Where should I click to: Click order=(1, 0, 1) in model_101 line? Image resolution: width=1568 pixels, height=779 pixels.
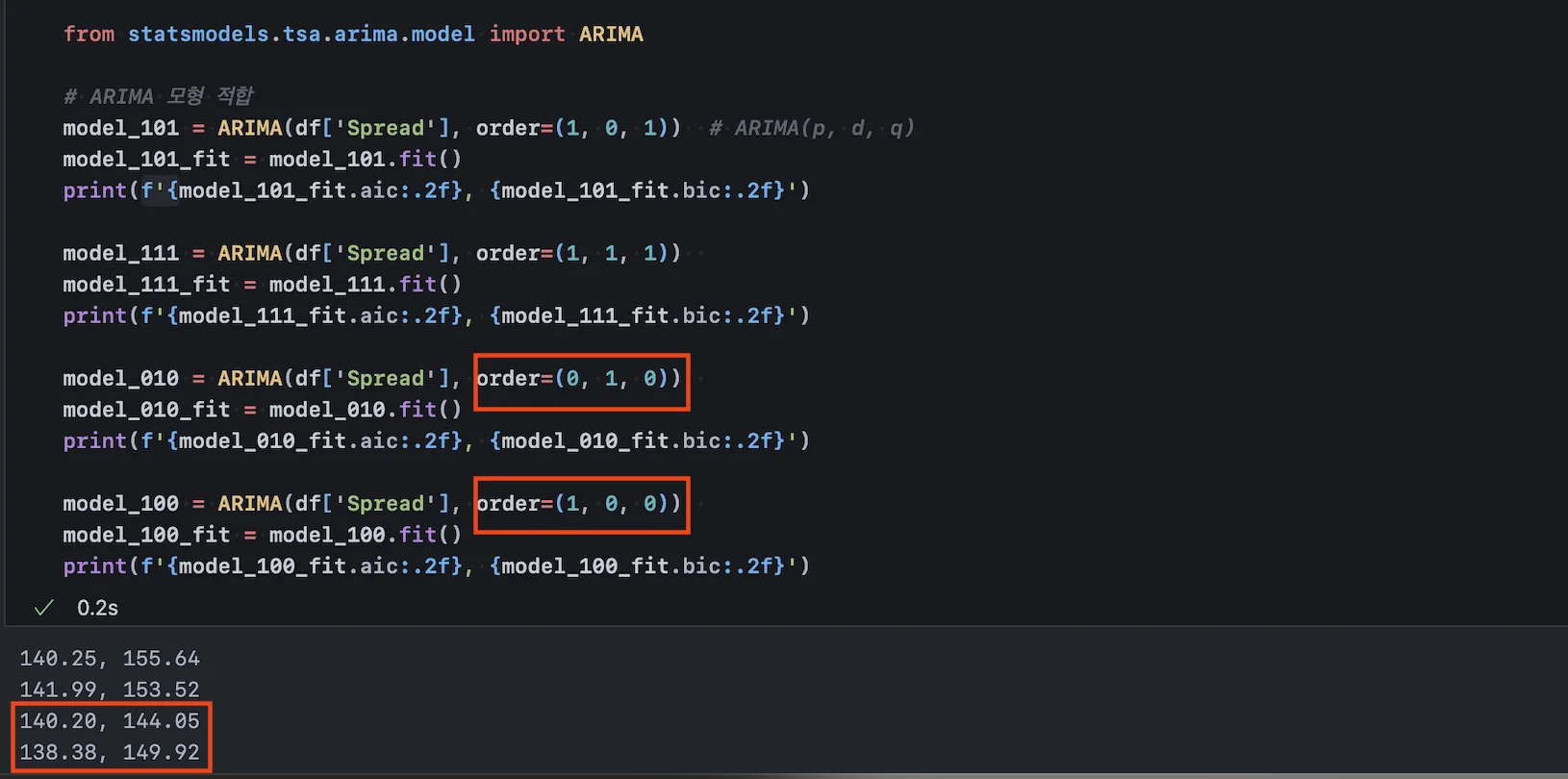(x=578, y=128)
